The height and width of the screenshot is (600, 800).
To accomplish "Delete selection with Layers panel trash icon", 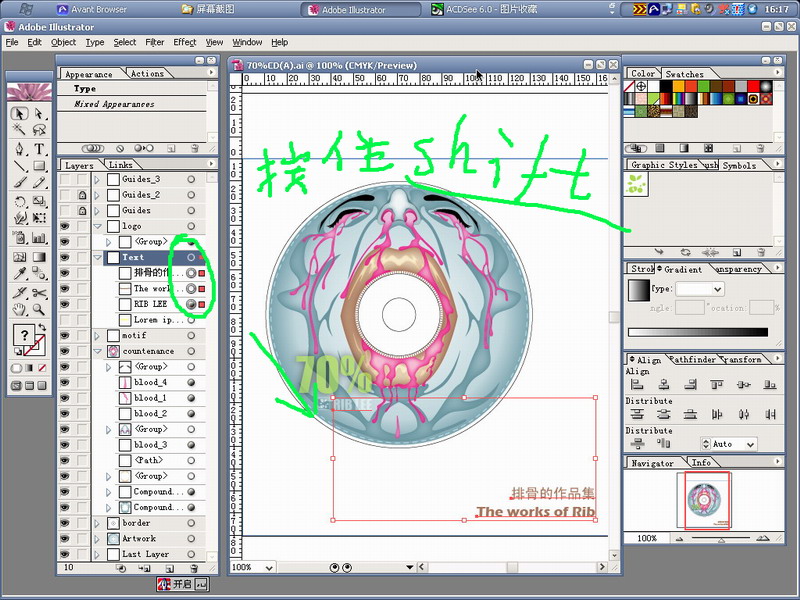I will [194, 568].
